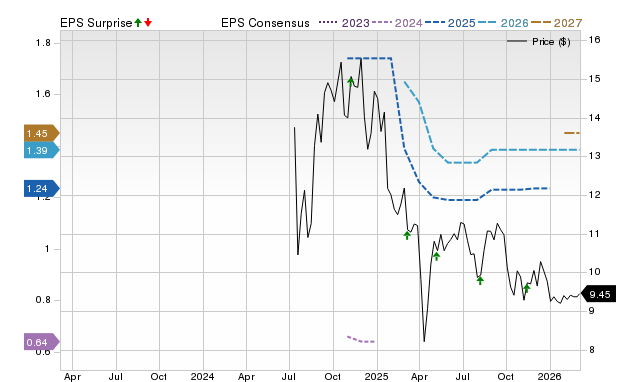Click the 1.8 EPS axis label
Screen dimensions: 640x382
point(43,43)
